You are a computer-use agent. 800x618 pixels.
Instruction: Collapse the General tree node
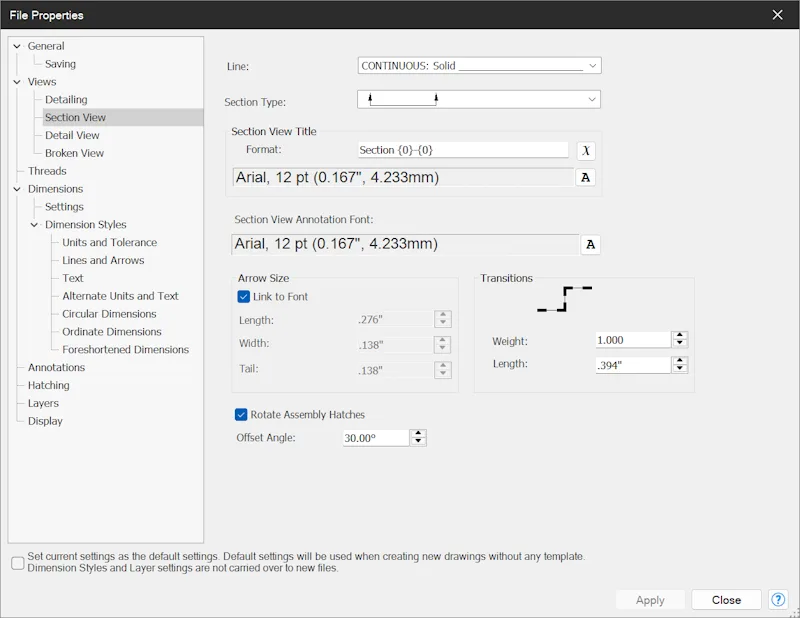17,46
